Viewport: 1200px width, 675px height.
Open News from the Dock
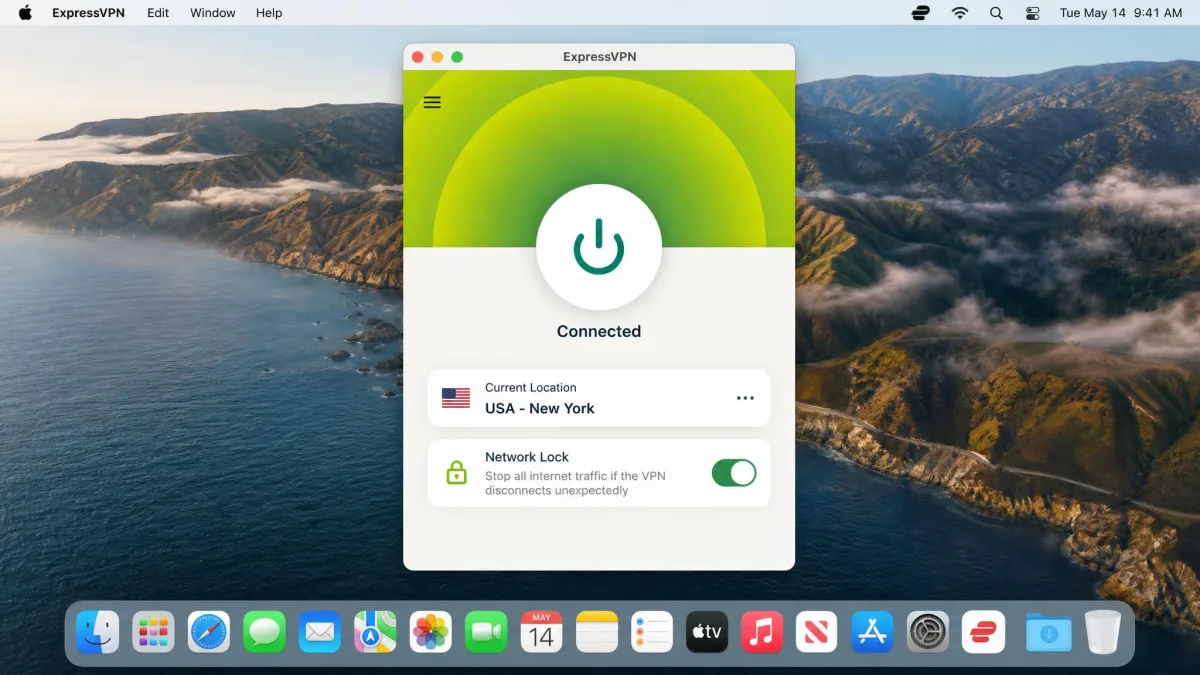tap(817, 632)
